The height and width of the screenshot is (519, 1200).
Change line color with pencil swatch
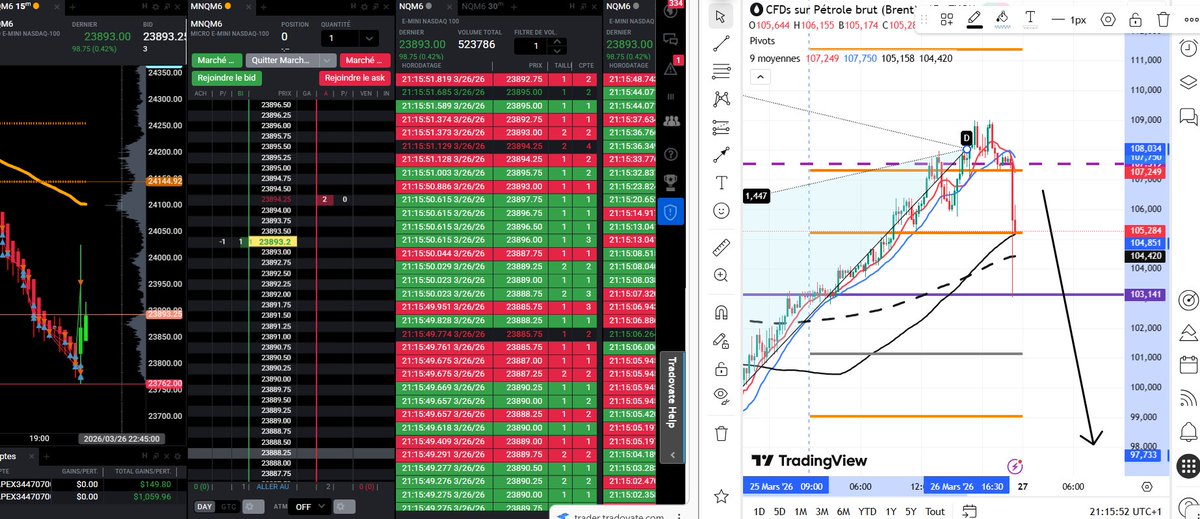[974, 19]
